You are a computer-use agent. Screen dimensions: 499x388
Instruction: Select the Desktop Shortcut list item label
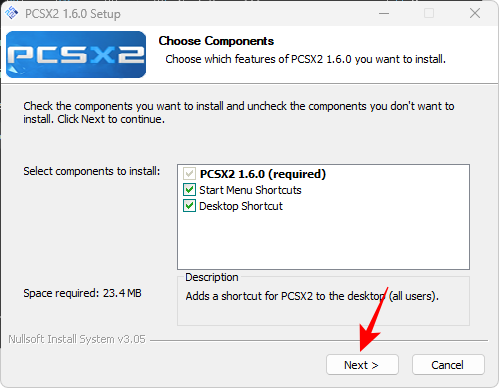[x=241, y=206]
